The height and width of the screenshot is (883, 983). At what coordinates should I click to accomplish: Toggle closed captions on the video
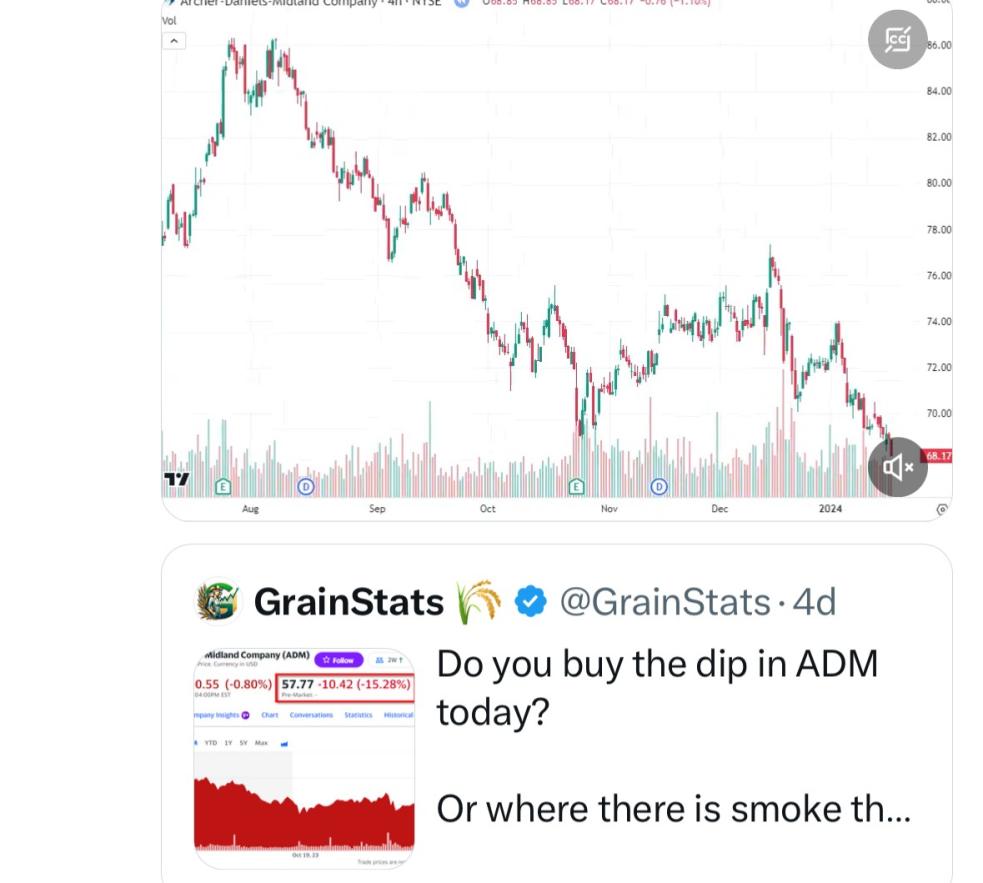coord(897,40)
